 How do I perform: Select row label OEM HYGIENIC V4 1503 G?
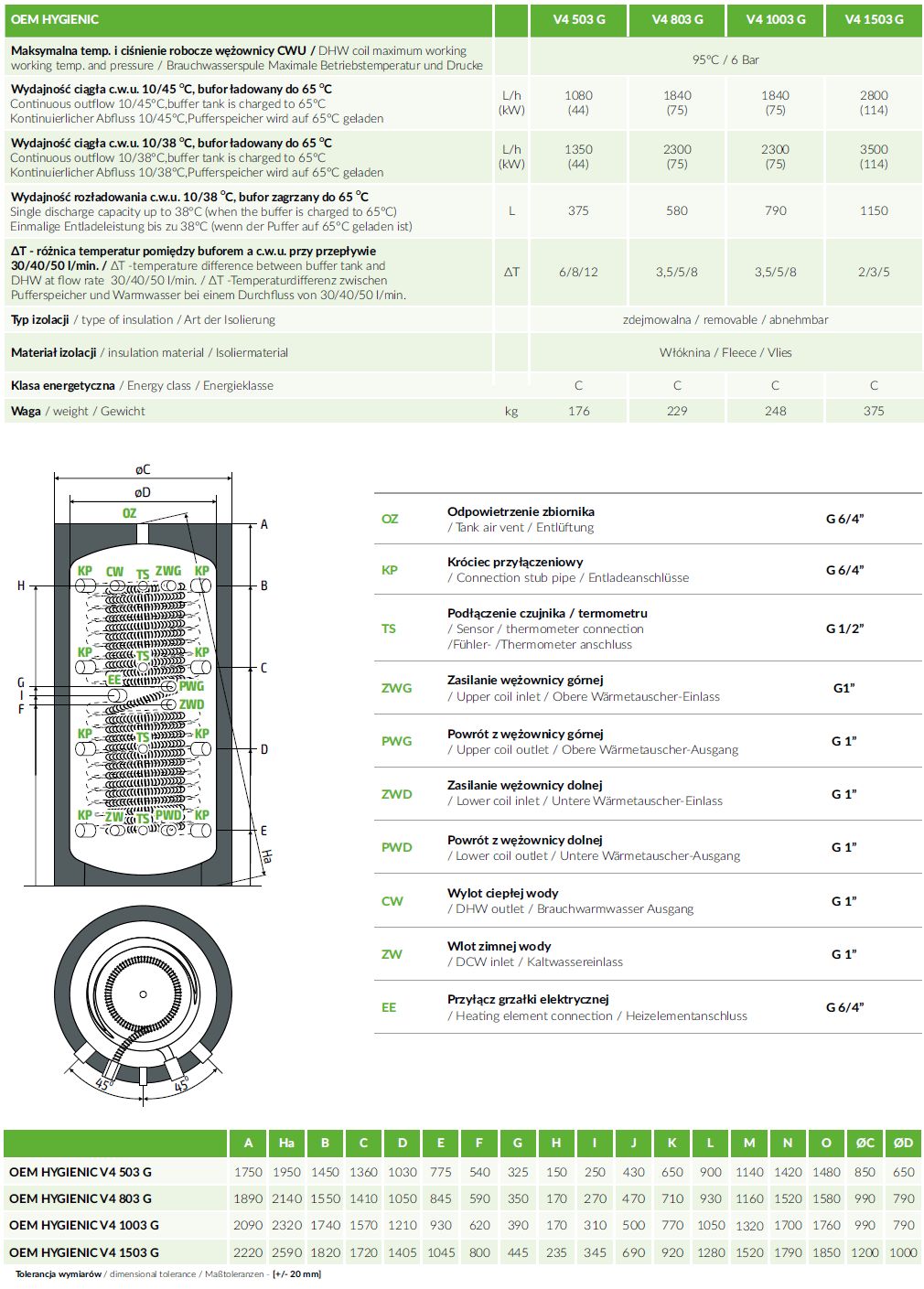click(84, 1252)
